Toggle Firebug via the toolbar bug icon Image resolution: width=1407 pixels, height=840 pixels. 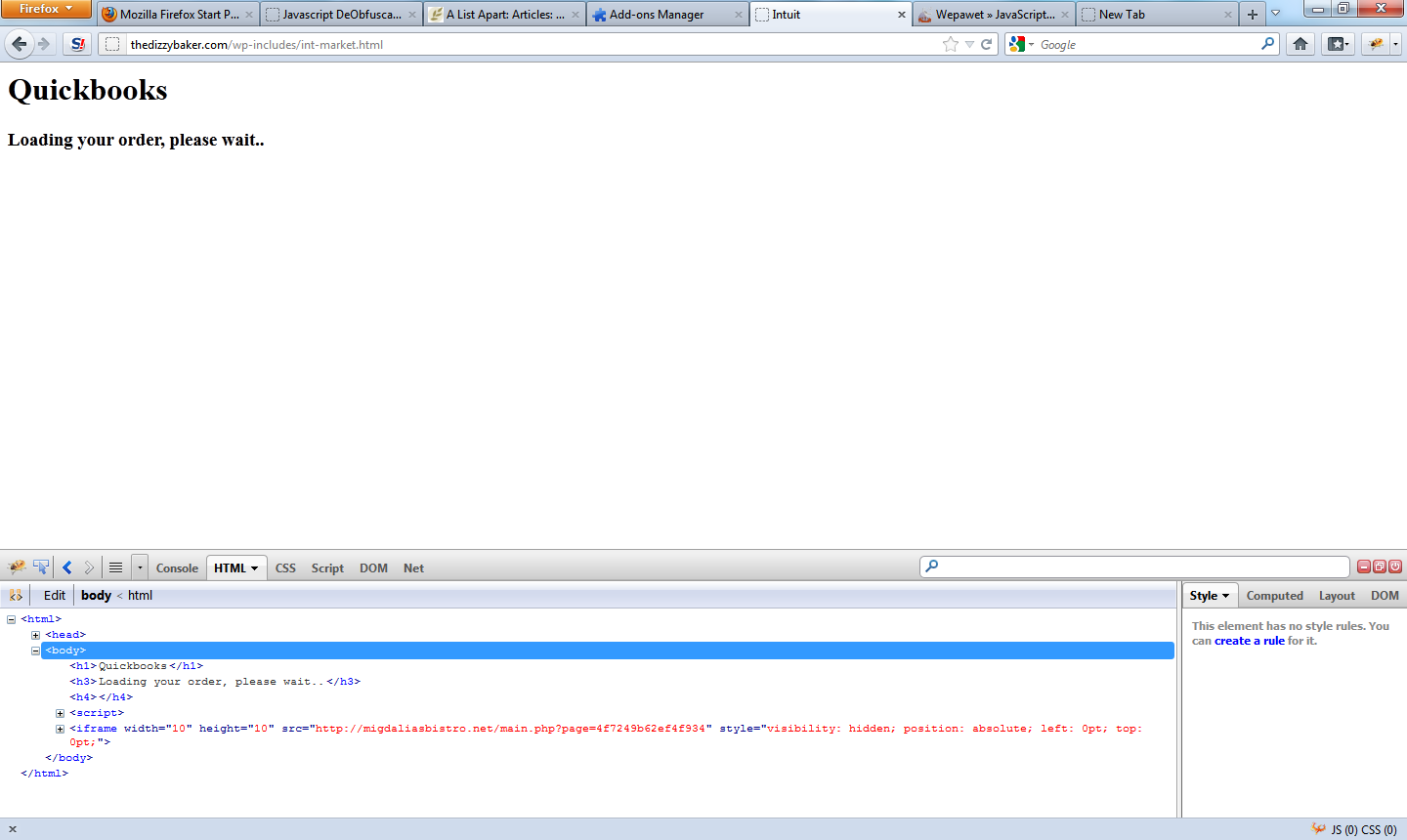click(x=1376, y=44)
